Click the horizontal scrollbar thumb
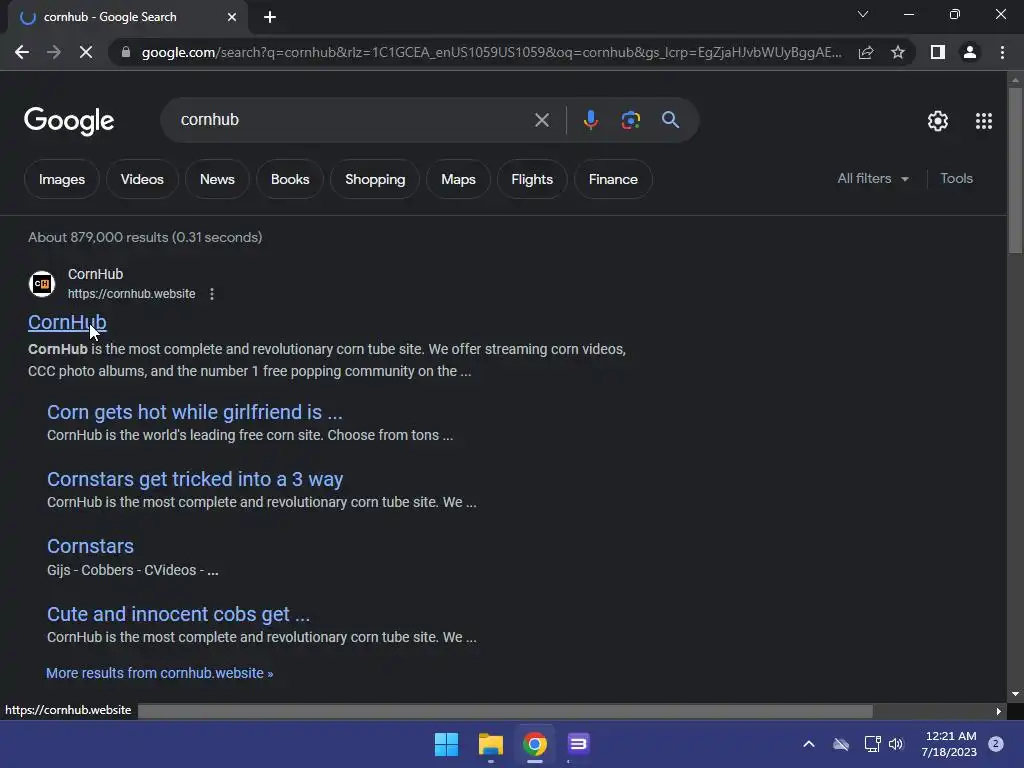 point(505,711)
